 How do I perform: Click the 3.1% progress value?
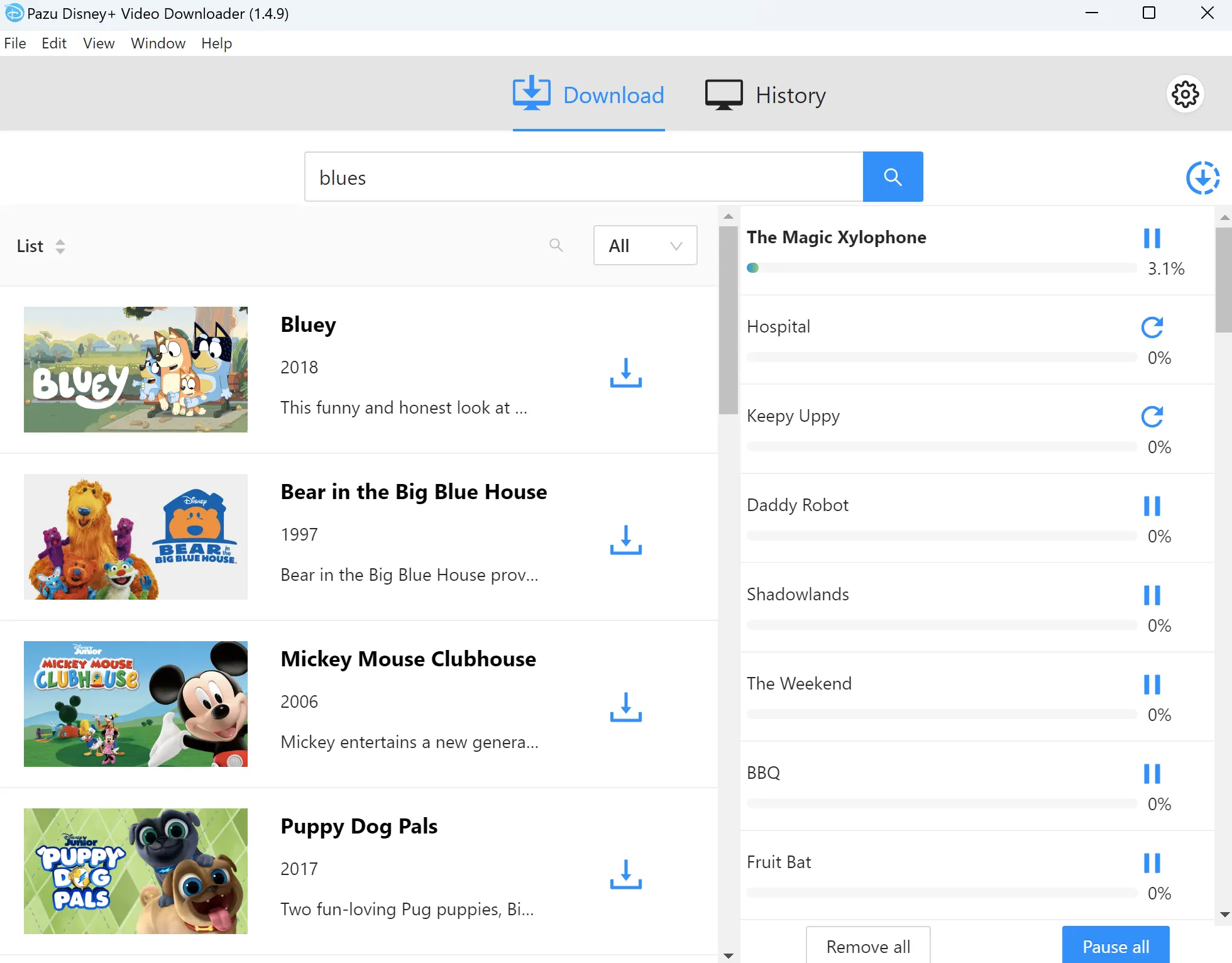tap(1166, 269)
